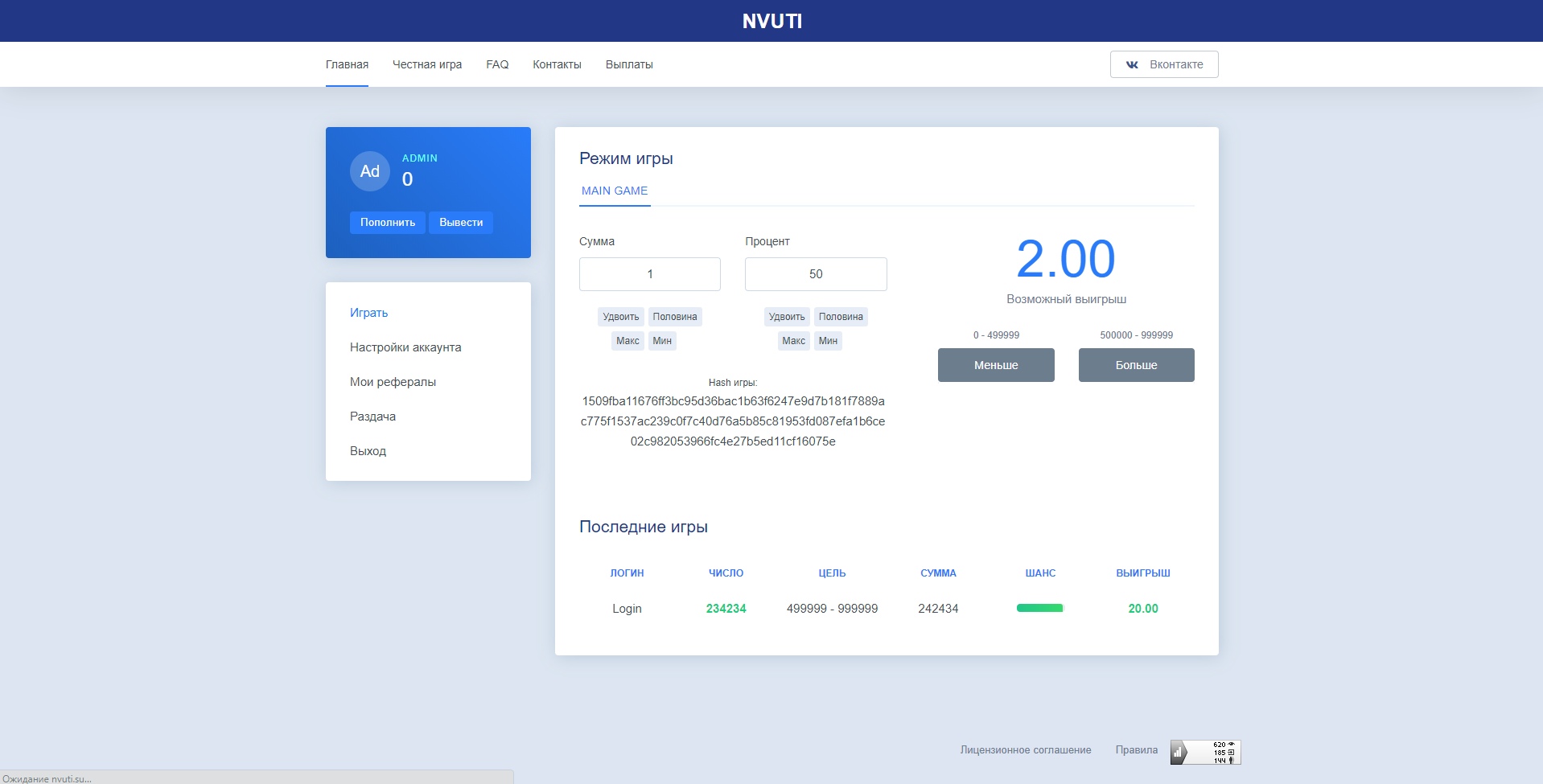Image resolution: width=1543 pixels, height=784 pixels.
Task: Click the ЛОГИН column header
Action: 627,573
